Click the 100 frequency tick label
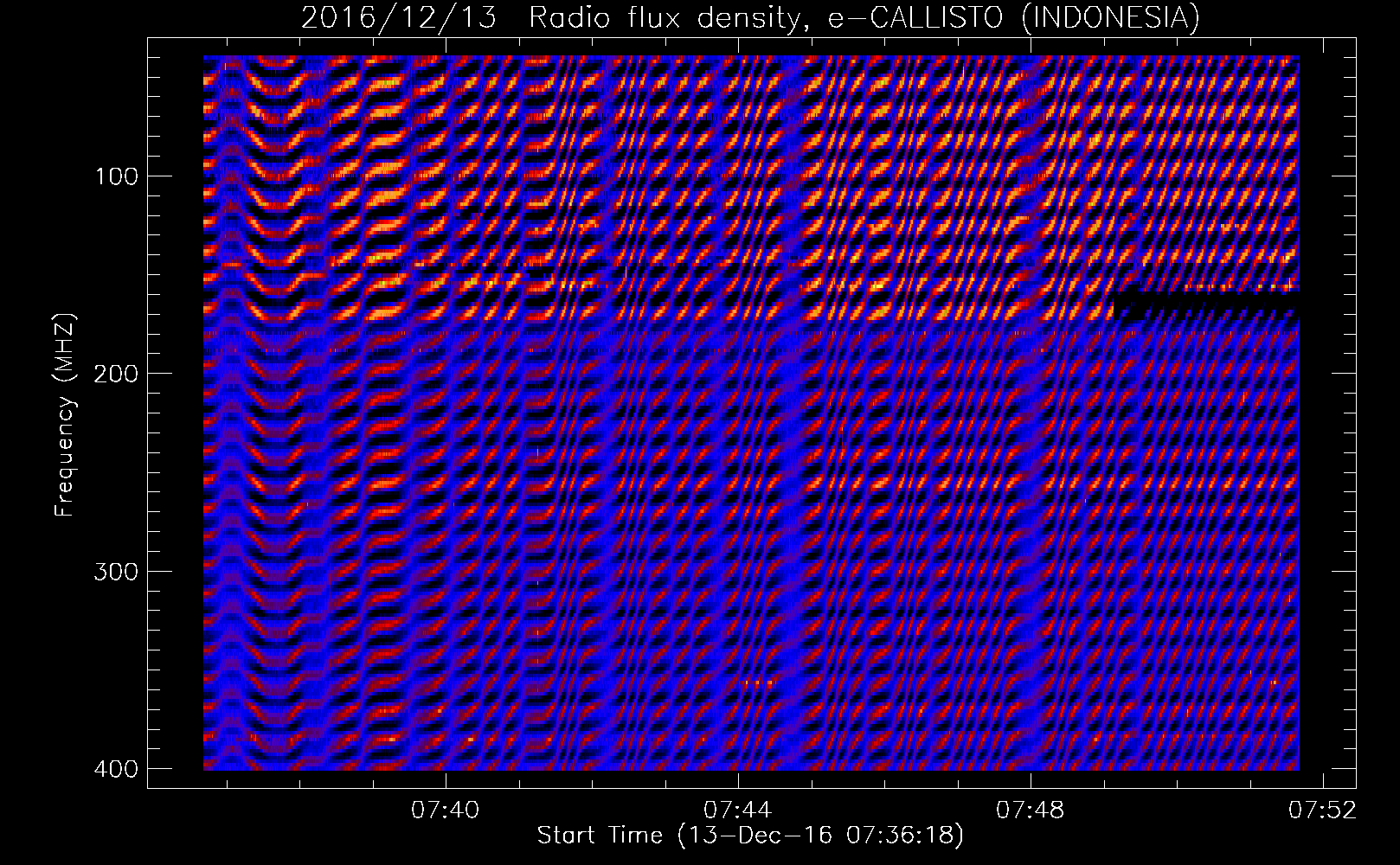The width and height of the screenshot is (1400, 865). [115, 176]
